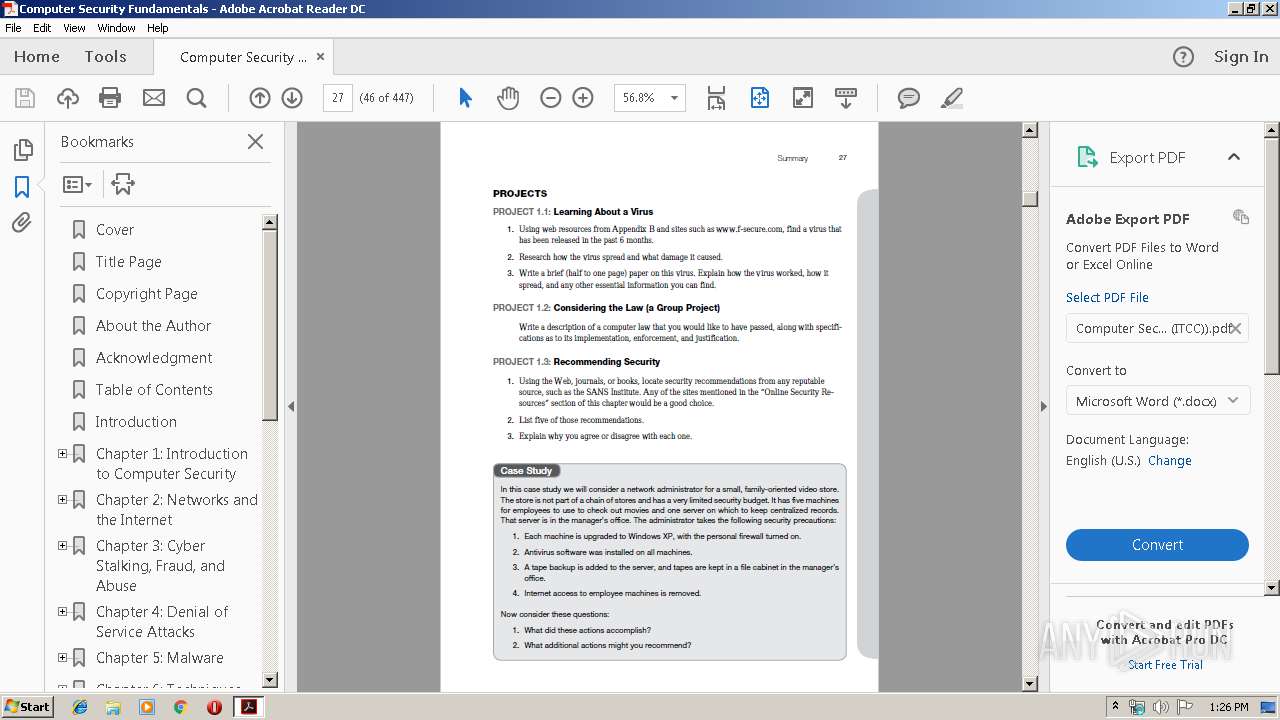
Task: Expand Chapter 3 bookmark node
Action: [x=62, y=545]
